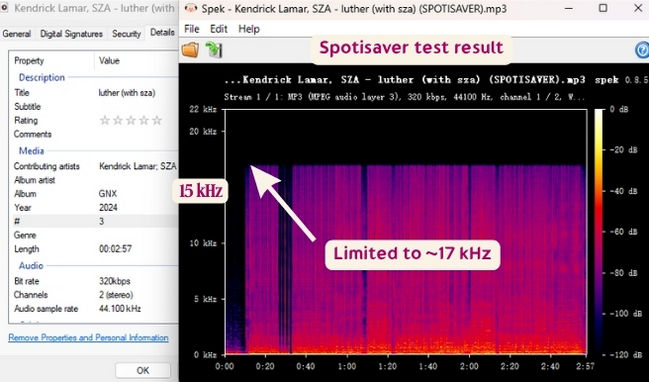Image resolution: width=649 pixels, height=382 pixels.
Task: Click the Genre value field
Action: click(137, 235)
